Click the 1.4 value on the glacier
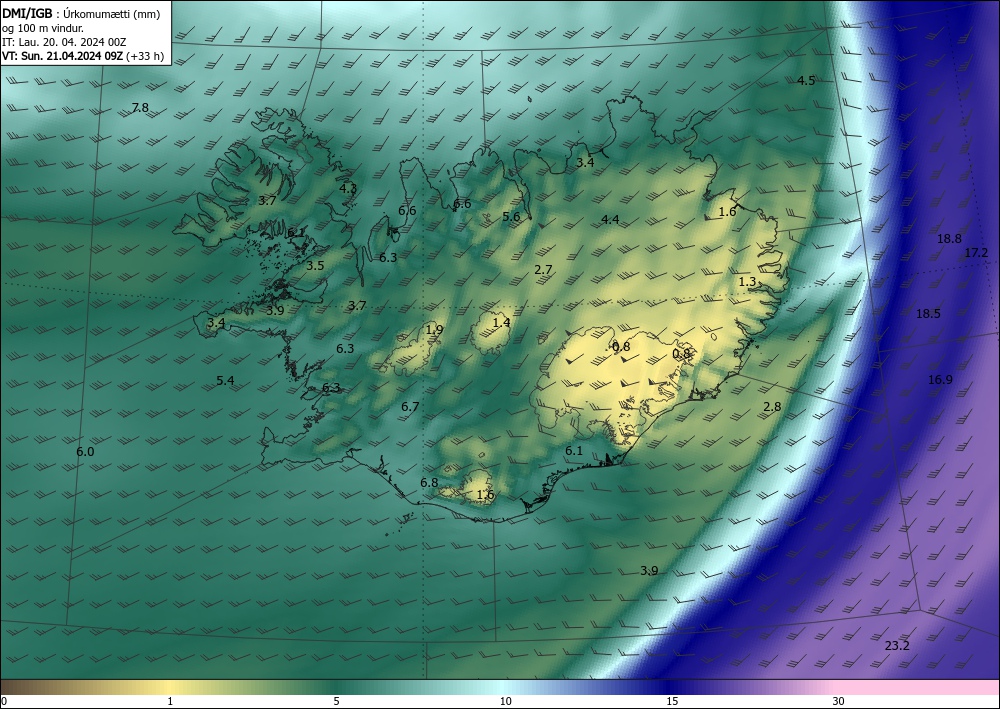Screen dimensions: 1000x709 502,323
